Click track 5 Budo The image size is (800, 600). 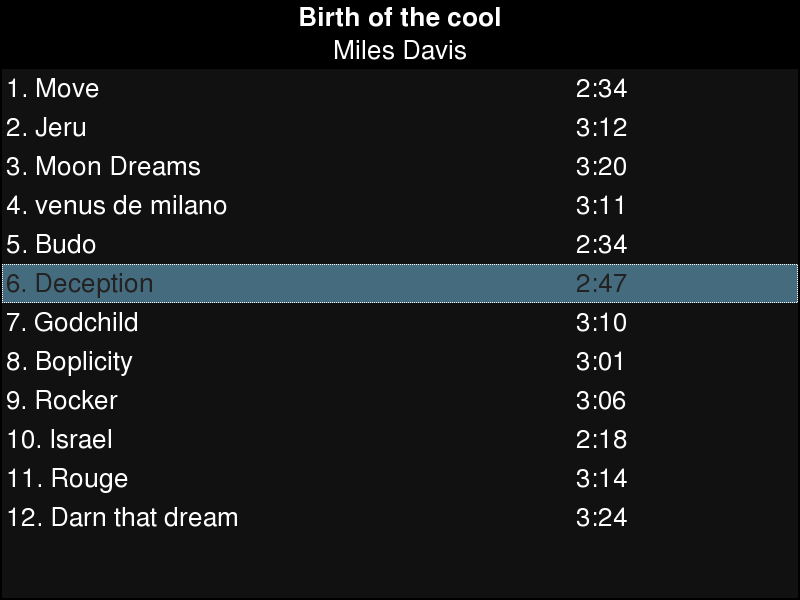tap(51, 244)
